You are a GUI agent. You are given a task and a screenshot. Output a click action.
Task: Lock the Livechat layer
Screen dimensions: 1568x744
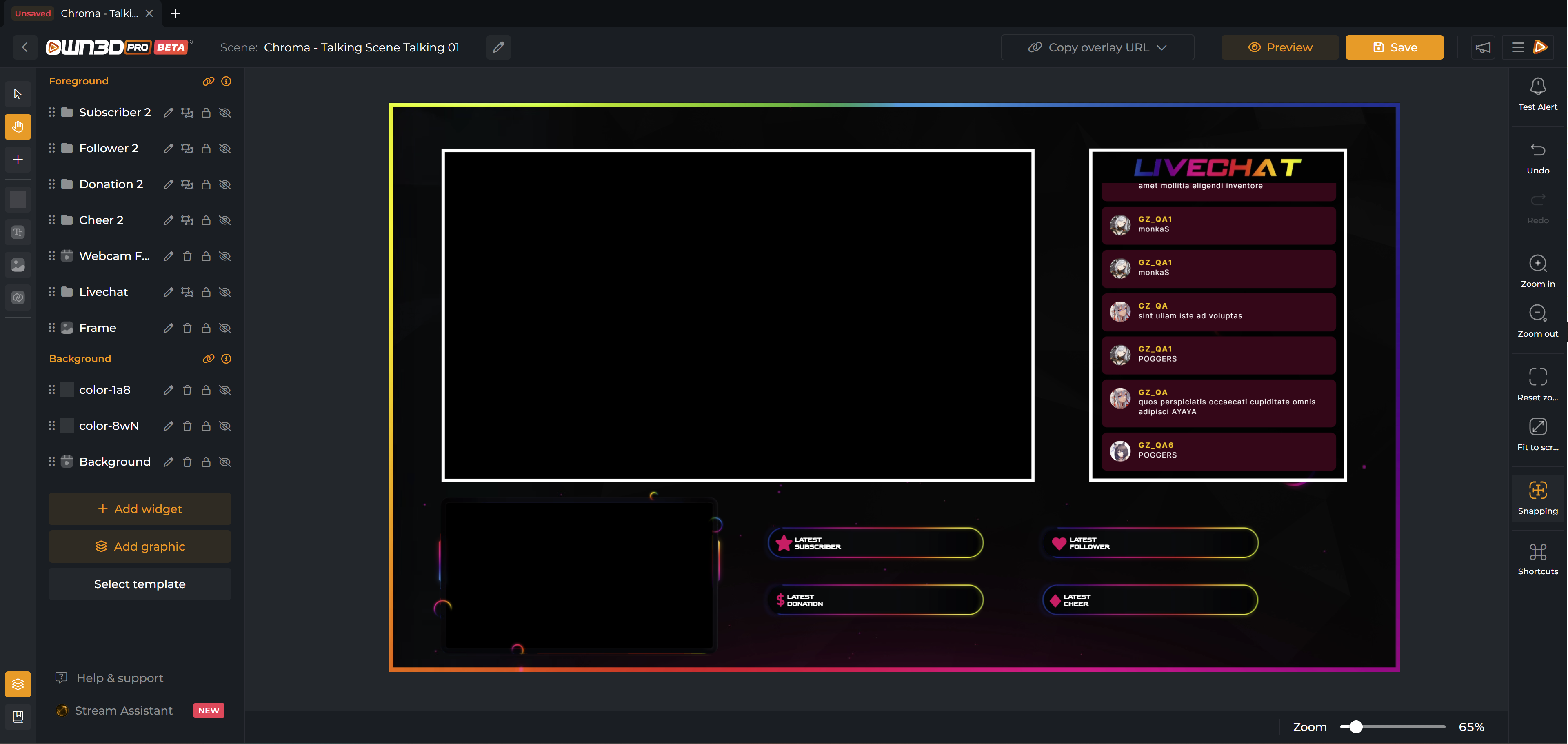207,292
